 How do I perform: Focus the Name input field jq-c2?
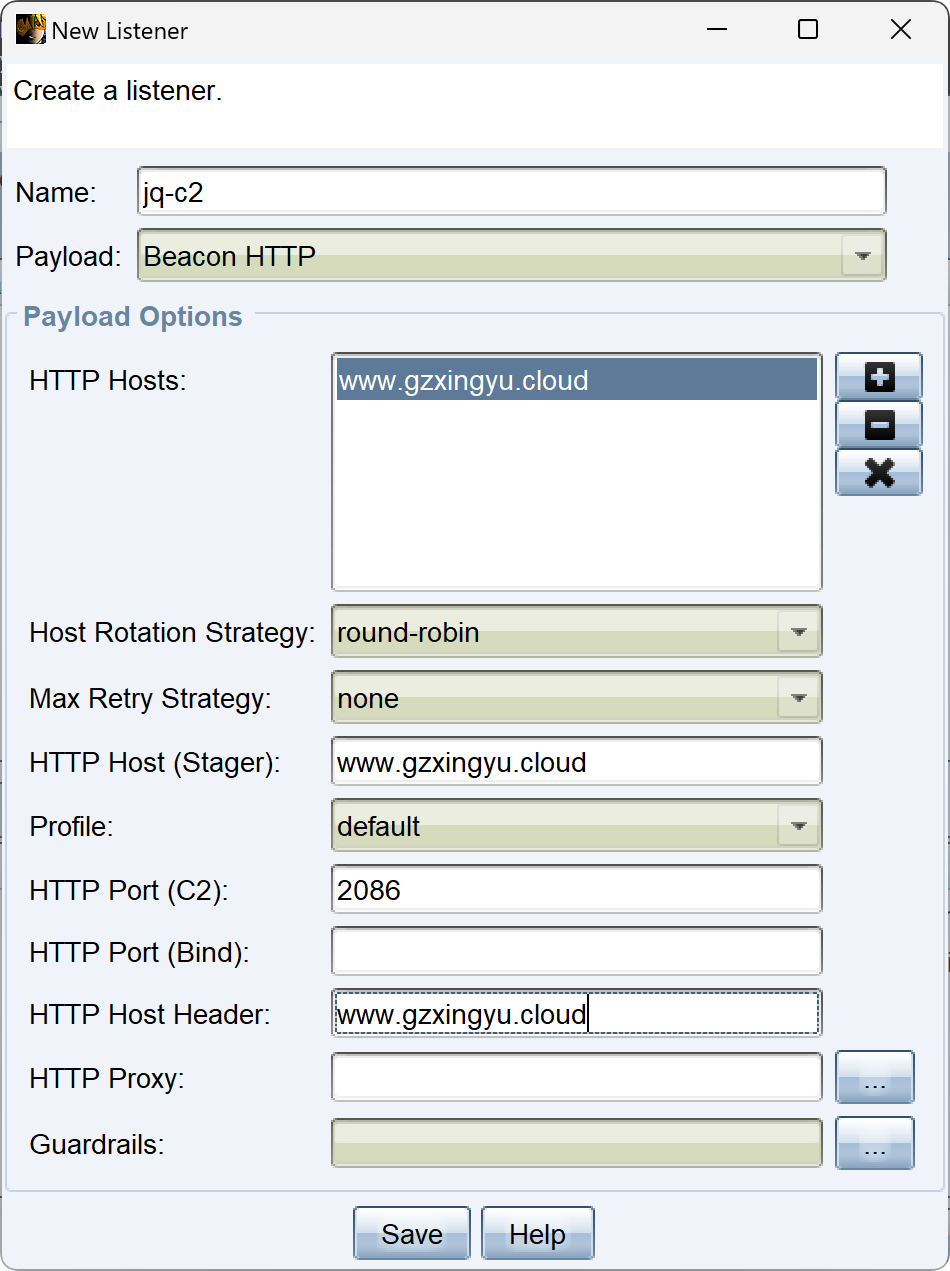pyautogui.click(x=512, y=191)
